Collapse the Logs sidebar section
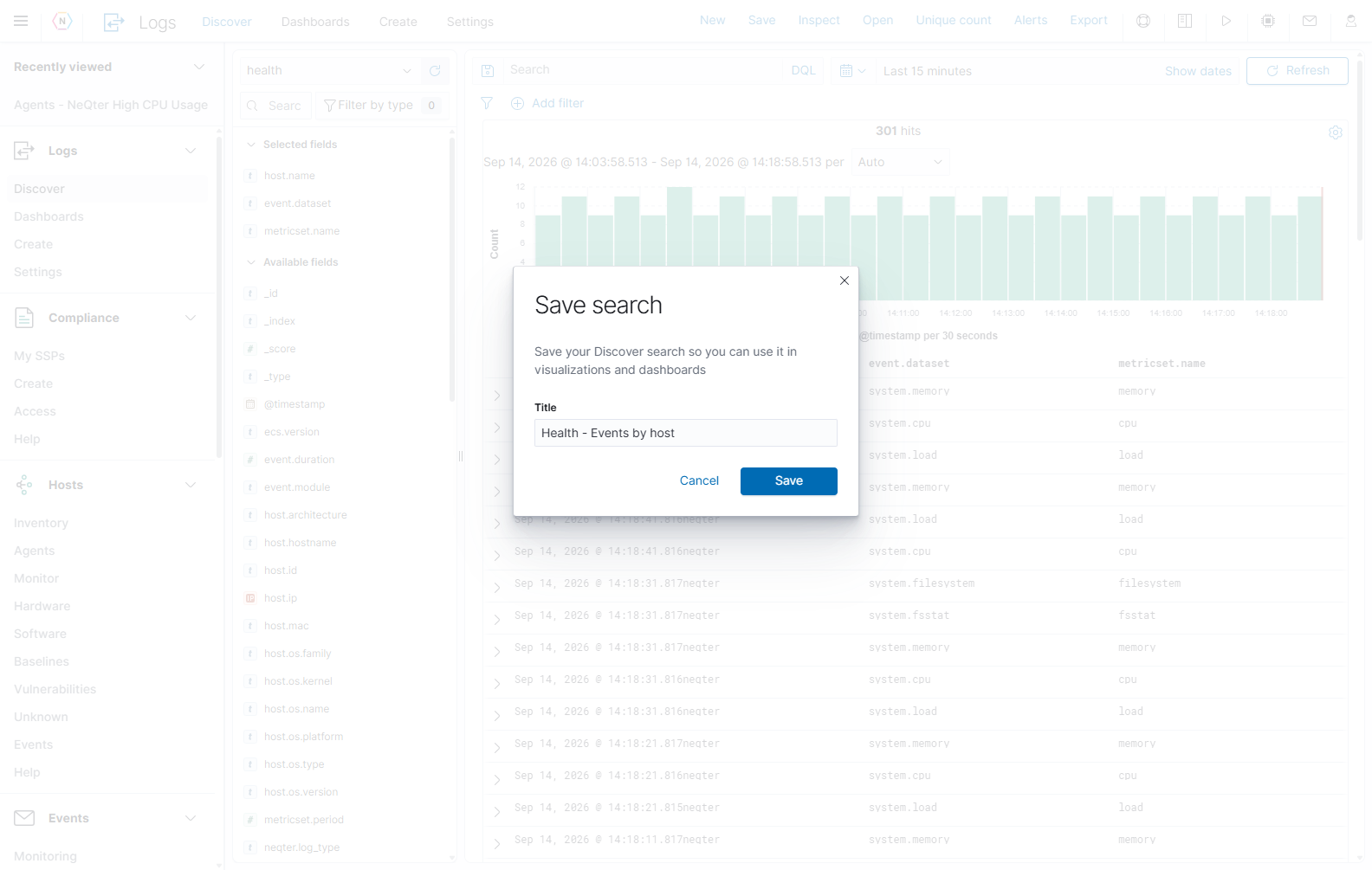This screenshot has height=870, width=1372. tap(191, 151)
